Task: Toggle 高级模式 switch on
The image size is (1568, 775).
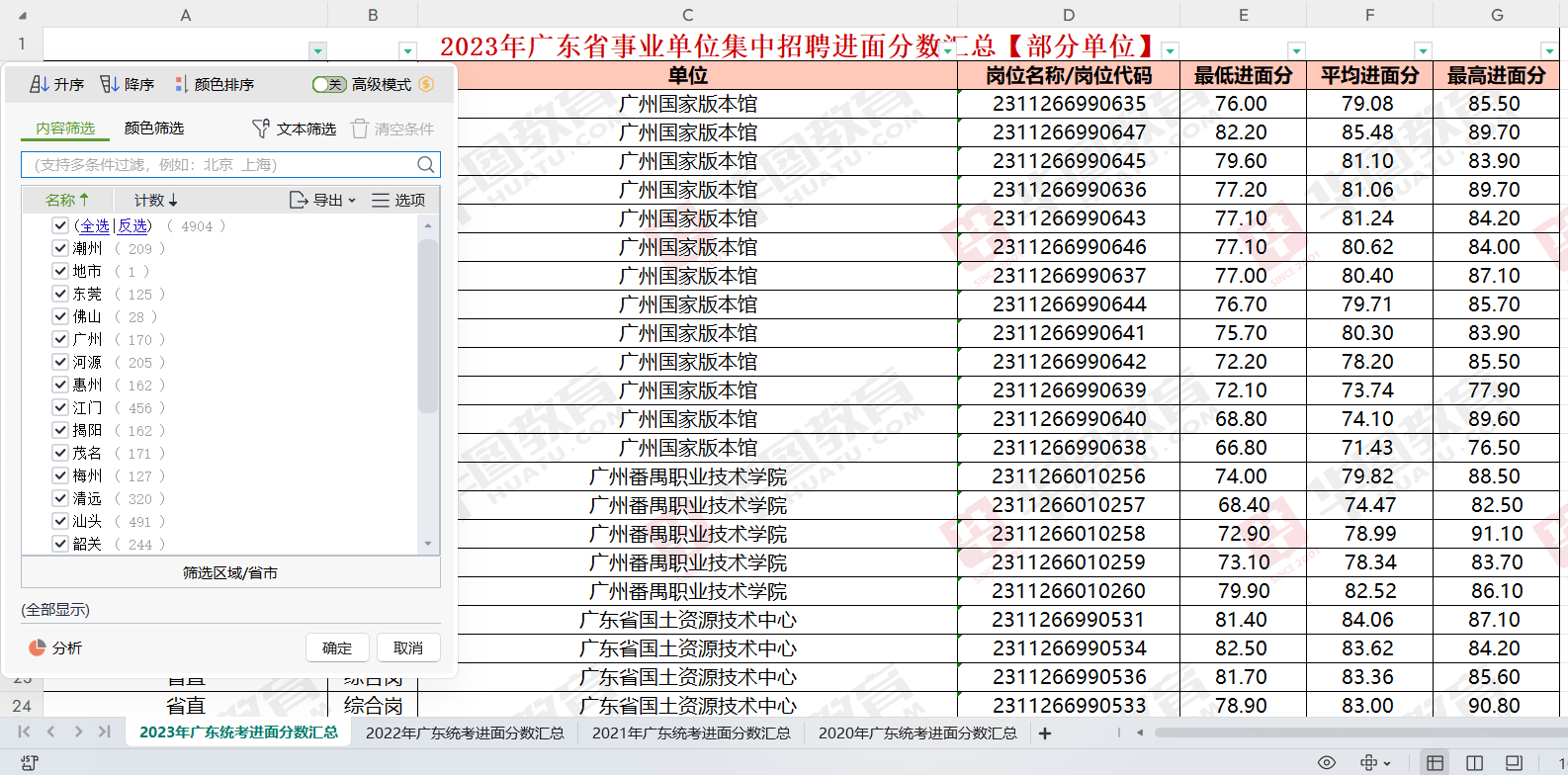Action: 328,84
